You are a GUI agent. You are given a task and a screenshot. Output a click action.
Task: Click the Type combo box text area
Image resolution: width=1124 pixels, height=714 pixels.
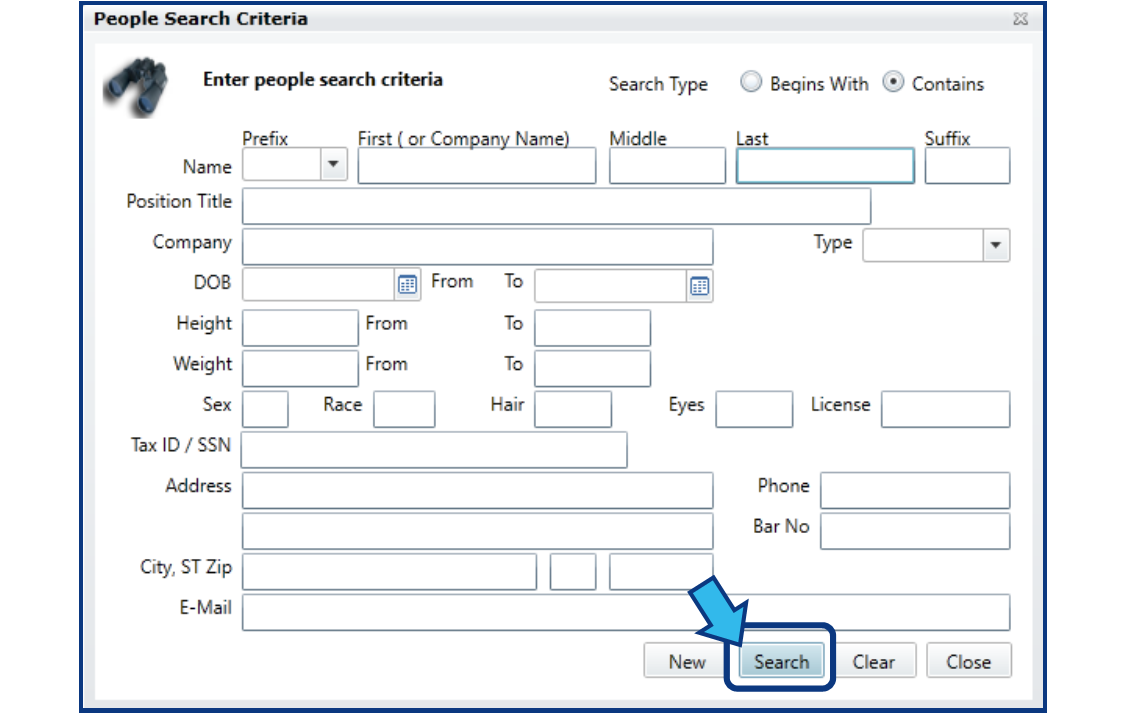coord(923,245)
